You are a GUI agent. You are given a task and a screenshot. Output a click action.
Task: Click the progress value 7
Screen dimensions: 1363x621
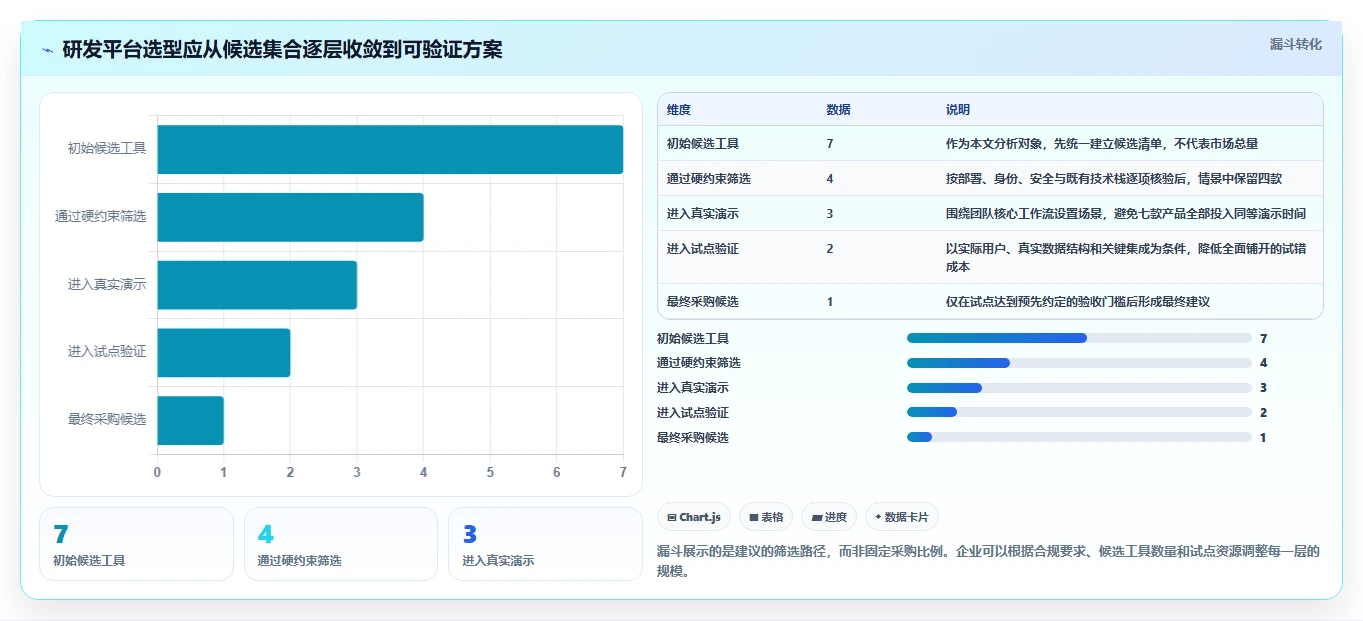1264,339
